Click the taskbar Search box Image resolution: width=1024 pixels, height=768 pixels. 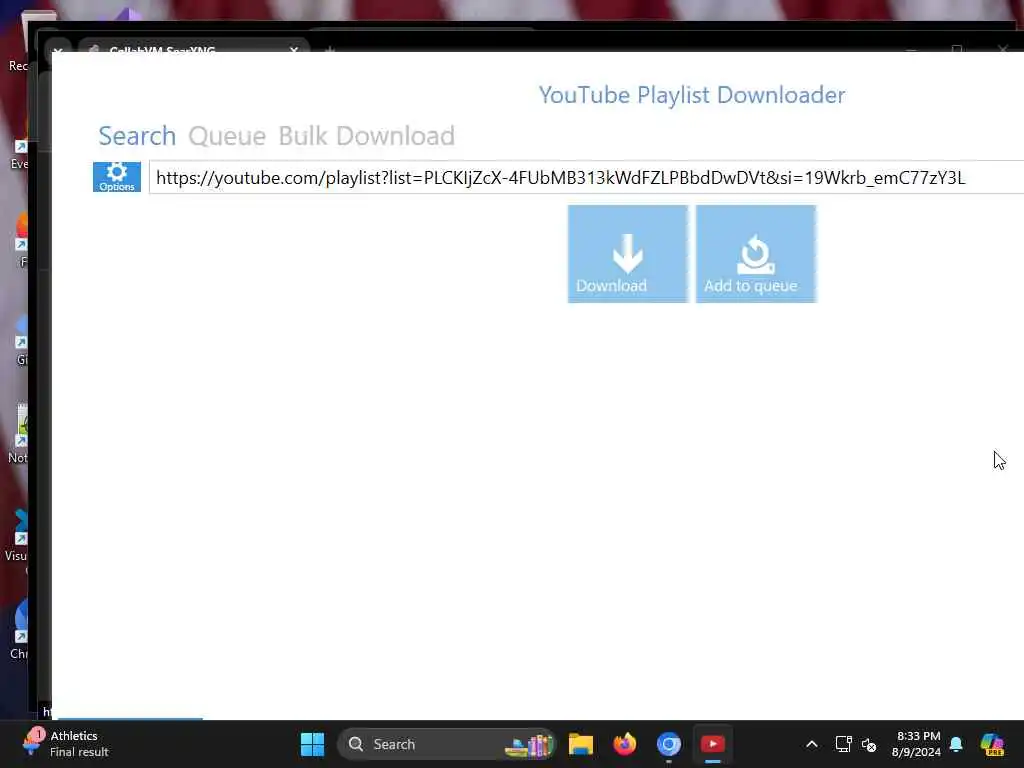tap(447, 744)
